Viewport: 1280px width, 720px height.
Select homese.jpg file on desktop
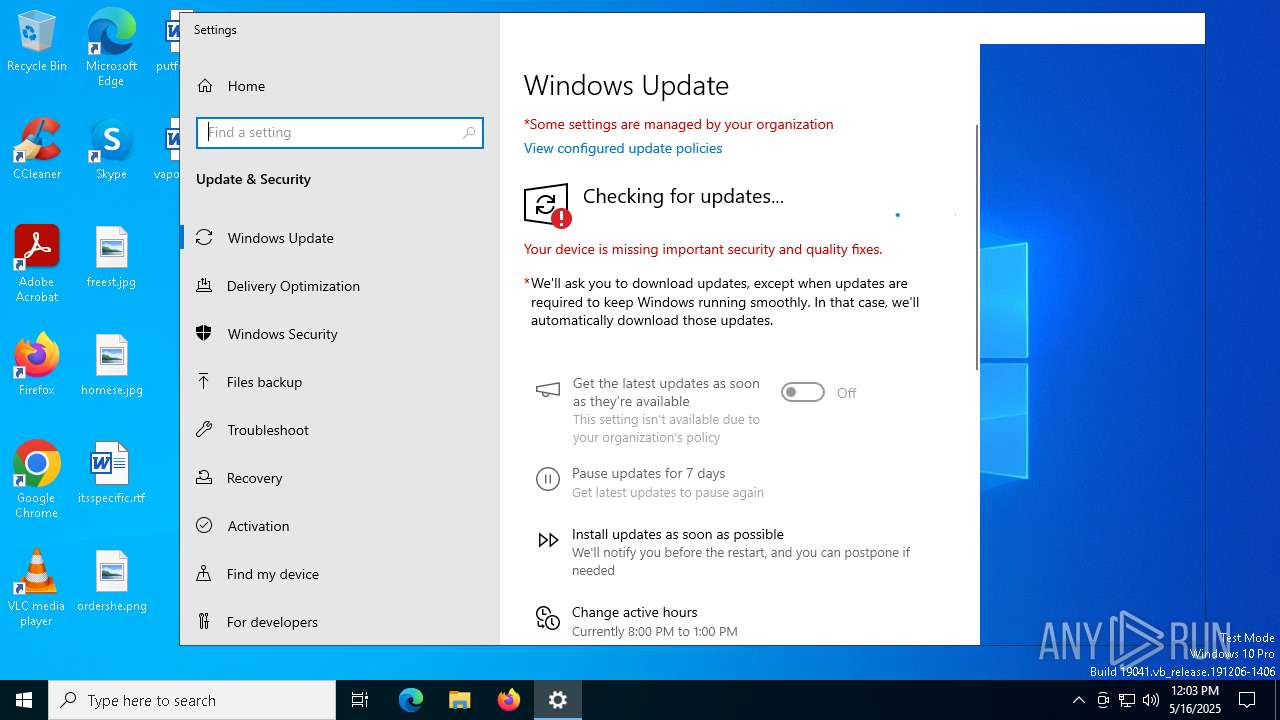pos(111,366)
